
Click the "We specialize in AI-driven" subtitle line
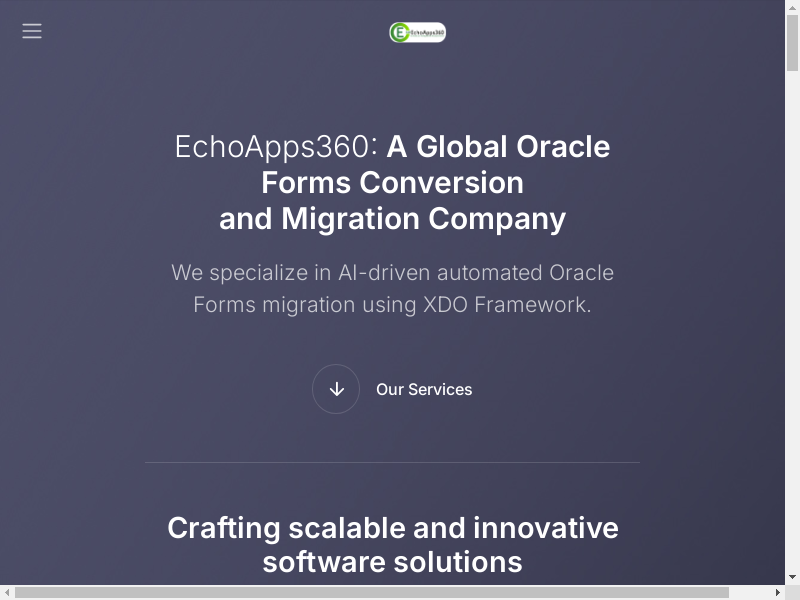(x=392, y=273)
